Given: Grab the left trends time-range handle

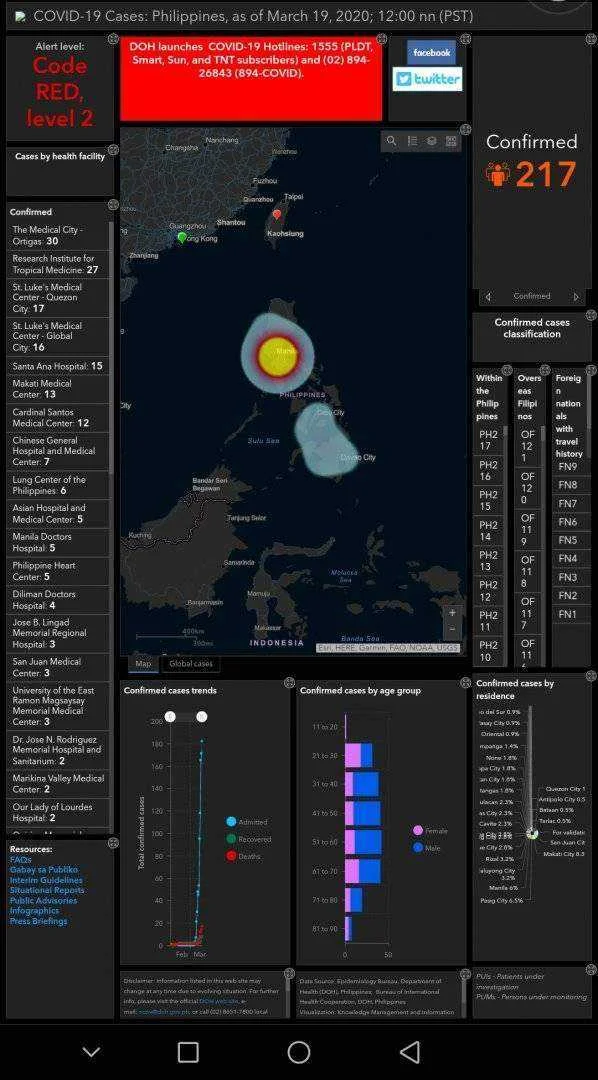Looking at the screenshot, I should [170, 717].
